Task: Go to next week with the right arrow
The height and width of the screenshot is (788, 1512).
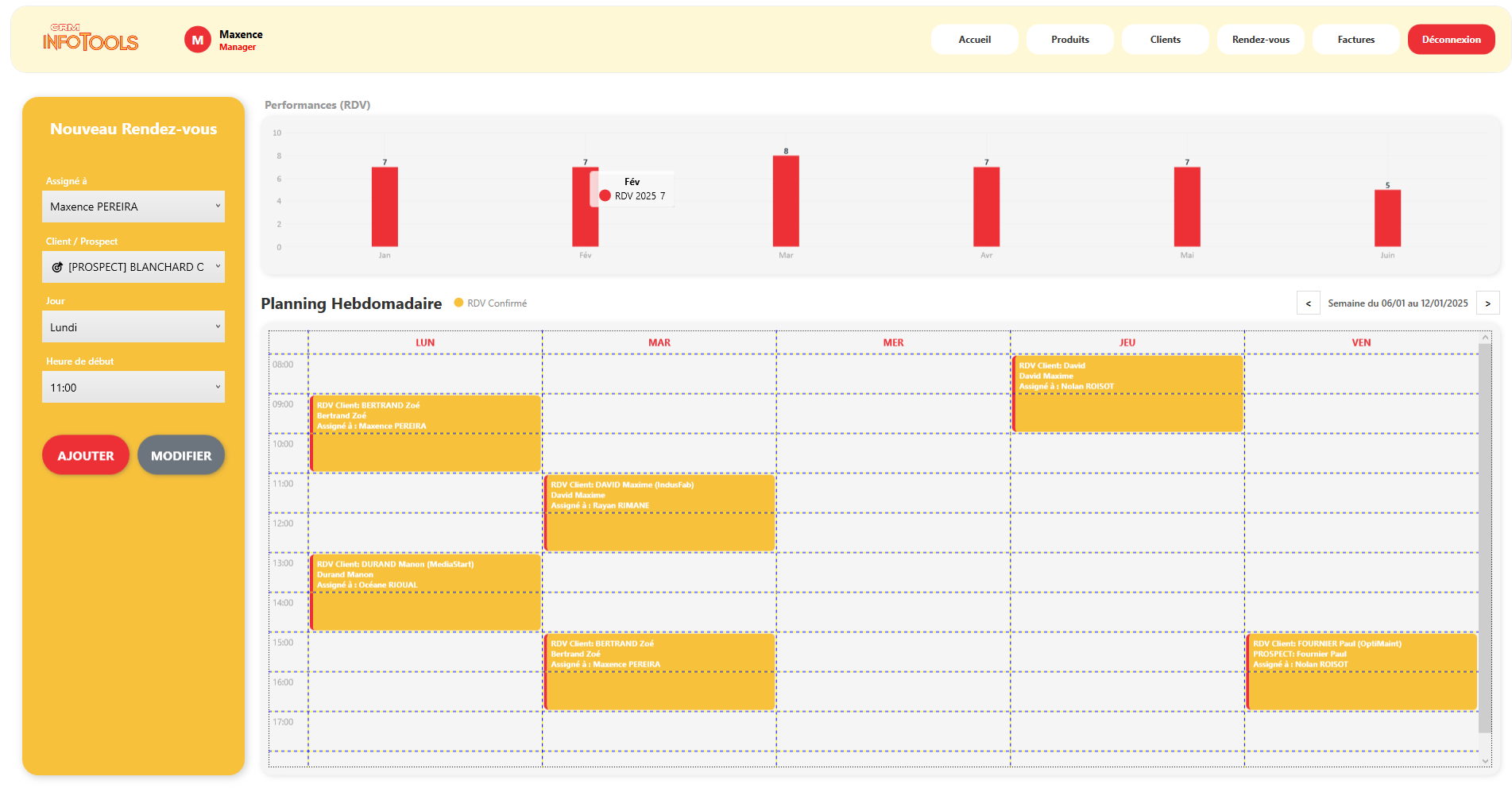Action: coord(1487,303)
